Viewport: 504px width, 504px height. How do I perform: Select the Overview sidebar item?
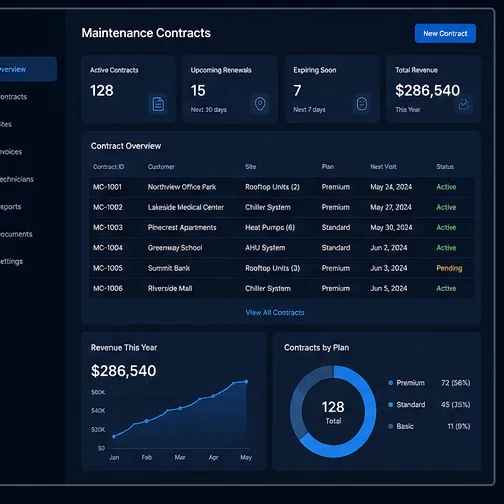tap(28, 69)
